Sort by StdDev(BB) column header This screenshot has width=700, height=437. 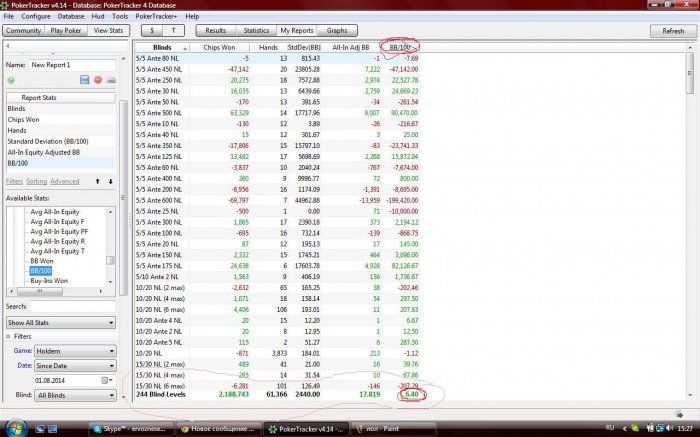(x=304, y=47)
